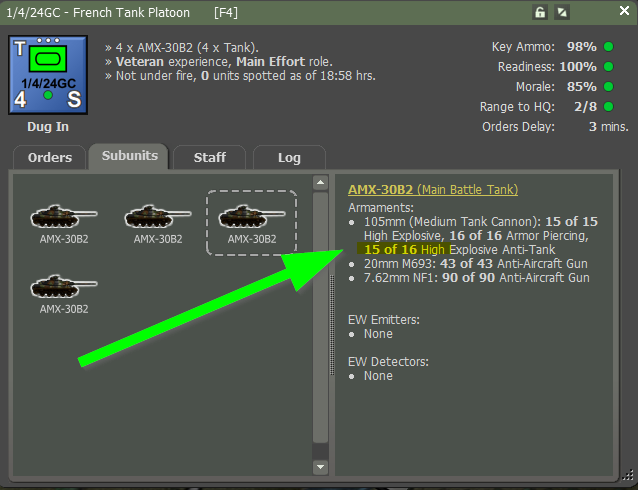The width and height of the screenshot is (638, 490).
Task: Select the second AMX-30B2 tank in top row
Action: click(x=158, y=223)
